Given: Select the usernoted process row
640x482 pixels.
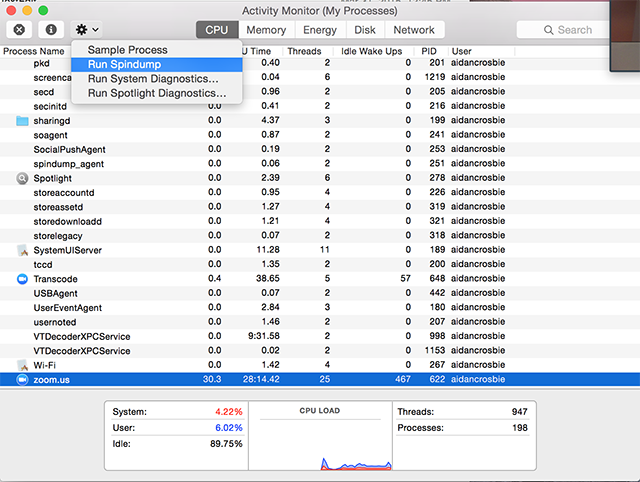Looking at the screenshot, I should [x=320, y=322].
